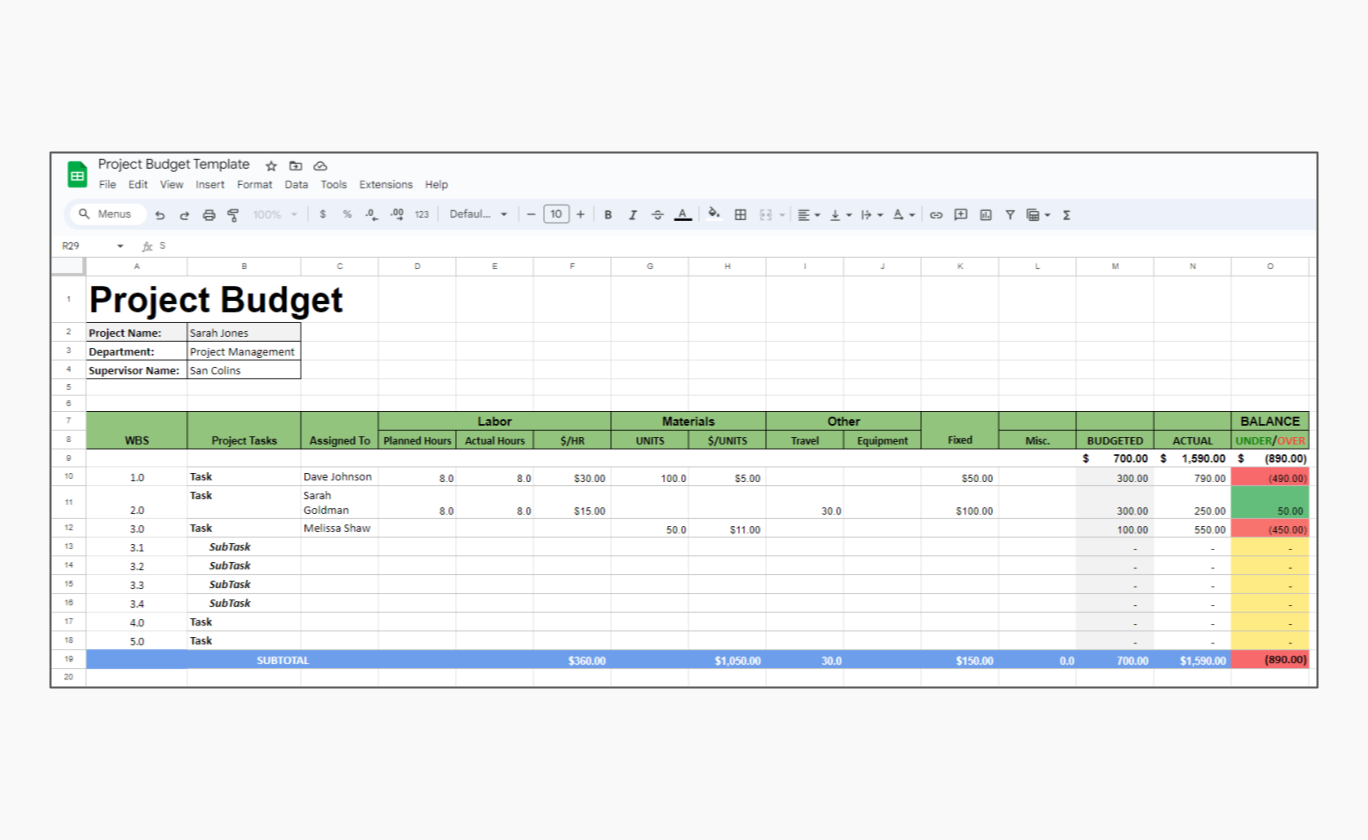Open the font family dropdown
Image resolution: width=1368 pixels, height=840 pixels.
(x=478, y=214)
